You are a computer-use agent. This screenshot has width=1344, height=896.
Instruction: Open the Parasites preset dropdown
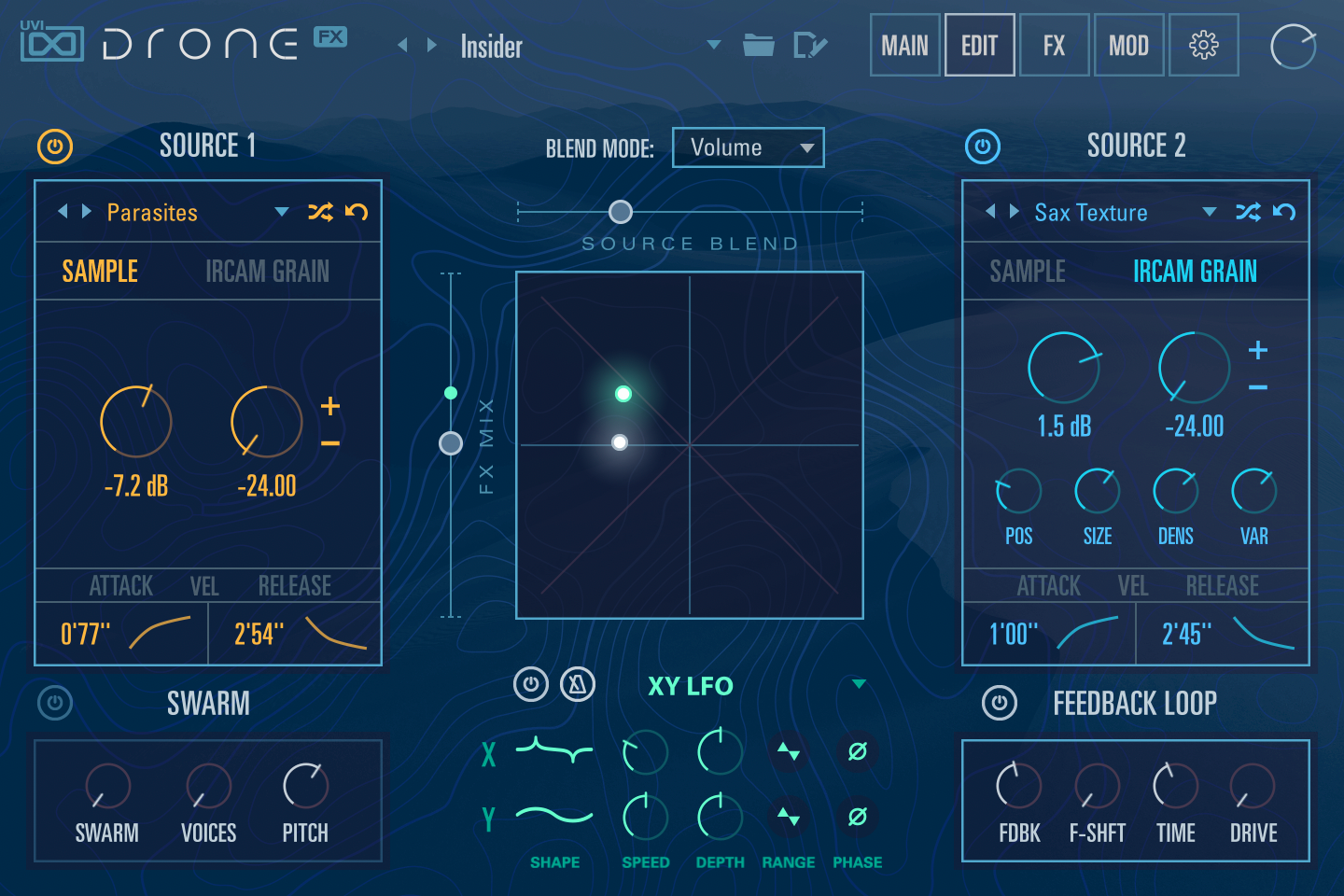tap(281, 212)
